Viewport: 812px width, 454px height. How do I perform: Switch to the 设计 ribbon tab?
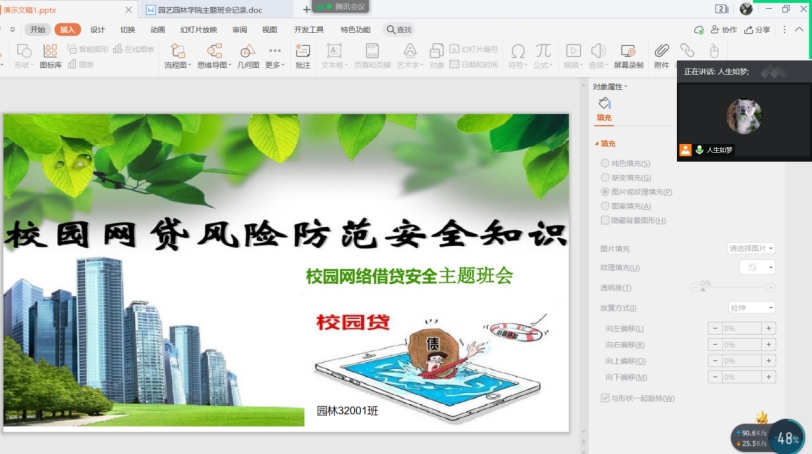point(97,30)
